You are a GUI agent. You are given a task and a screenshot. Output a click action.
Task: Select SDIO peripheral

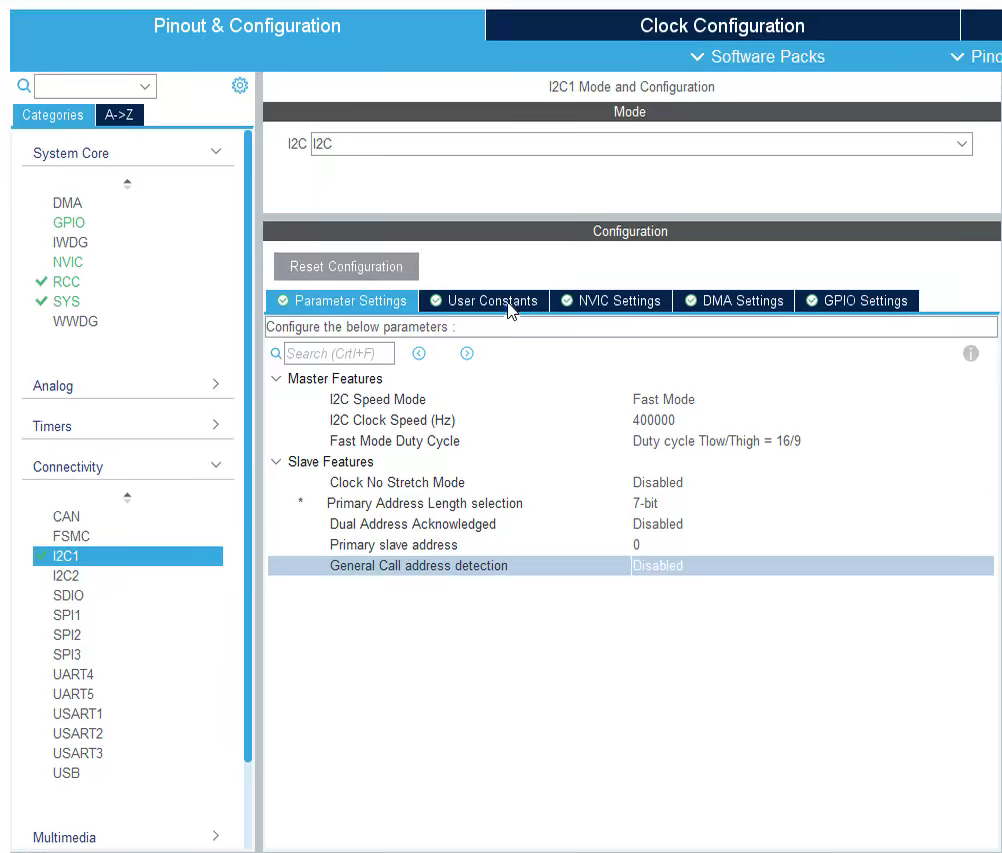68,596
